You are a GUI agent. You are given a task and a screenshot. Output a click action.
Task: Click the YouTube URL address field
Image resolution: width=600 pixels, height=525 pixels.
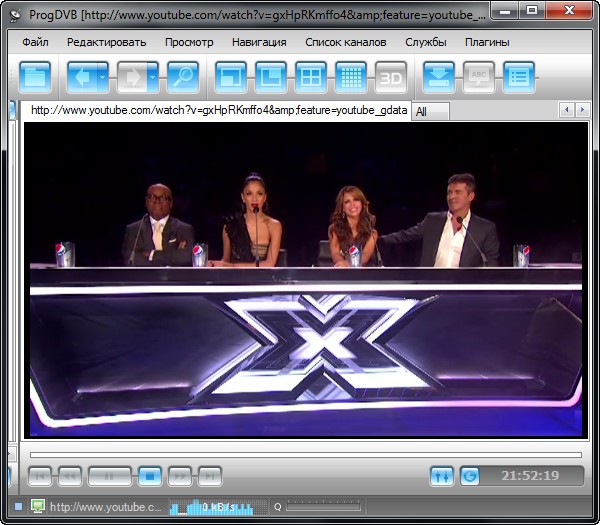tap(218, 110)
